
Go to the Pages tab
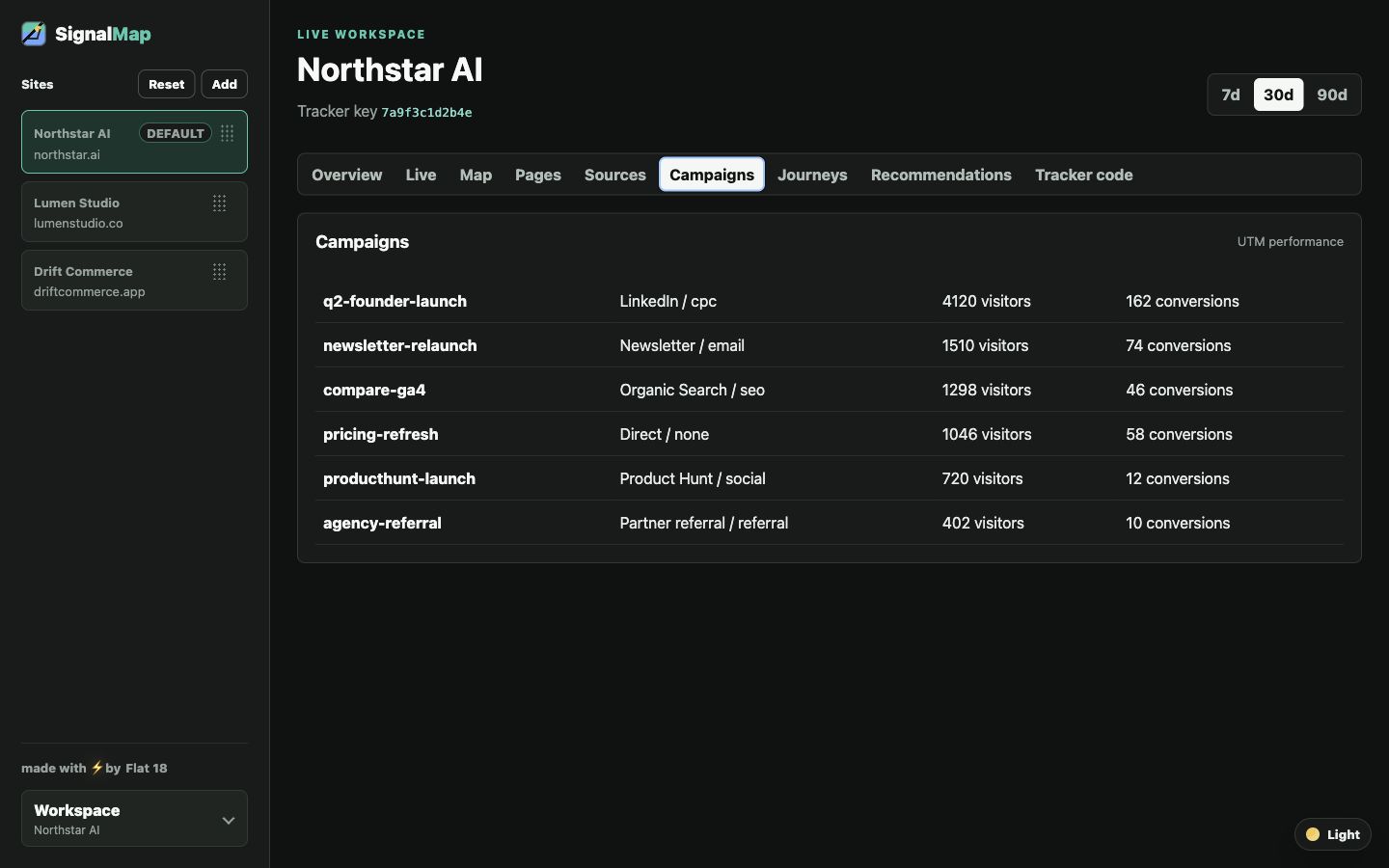[537, 175]
